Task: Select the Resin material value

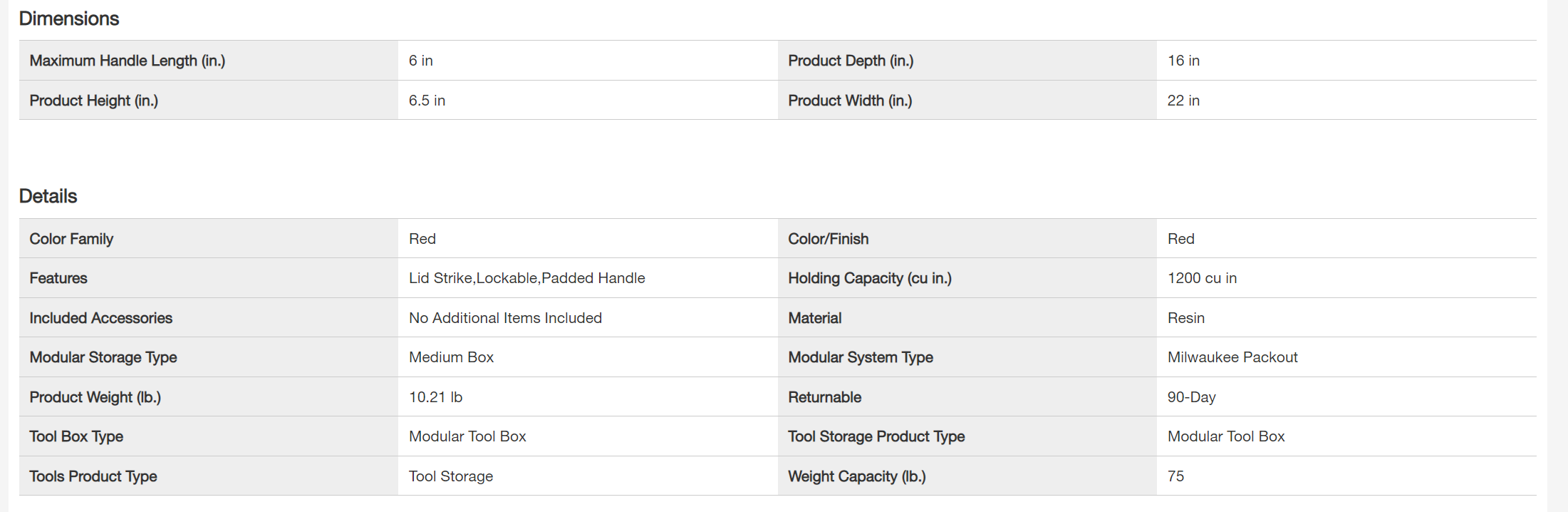Action: tap(1185, 318)
